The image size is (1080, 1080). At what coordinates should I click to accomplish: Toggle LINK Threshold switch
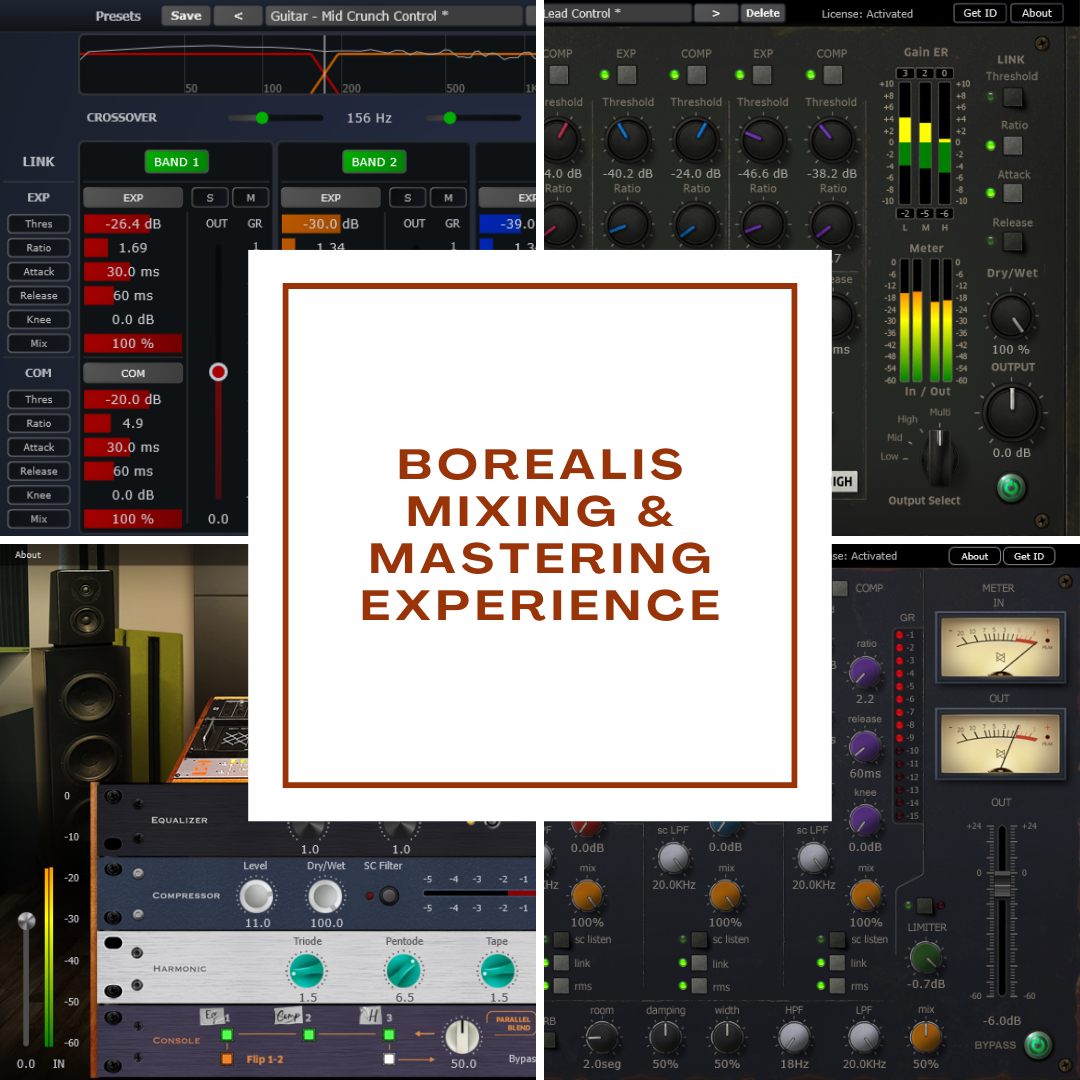click(1012, 97)
